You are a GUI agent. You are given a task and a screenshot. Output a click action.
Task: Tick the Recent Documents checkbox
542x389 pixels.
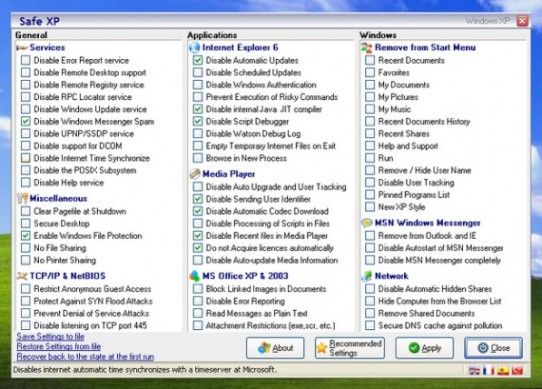click(370, 60)
